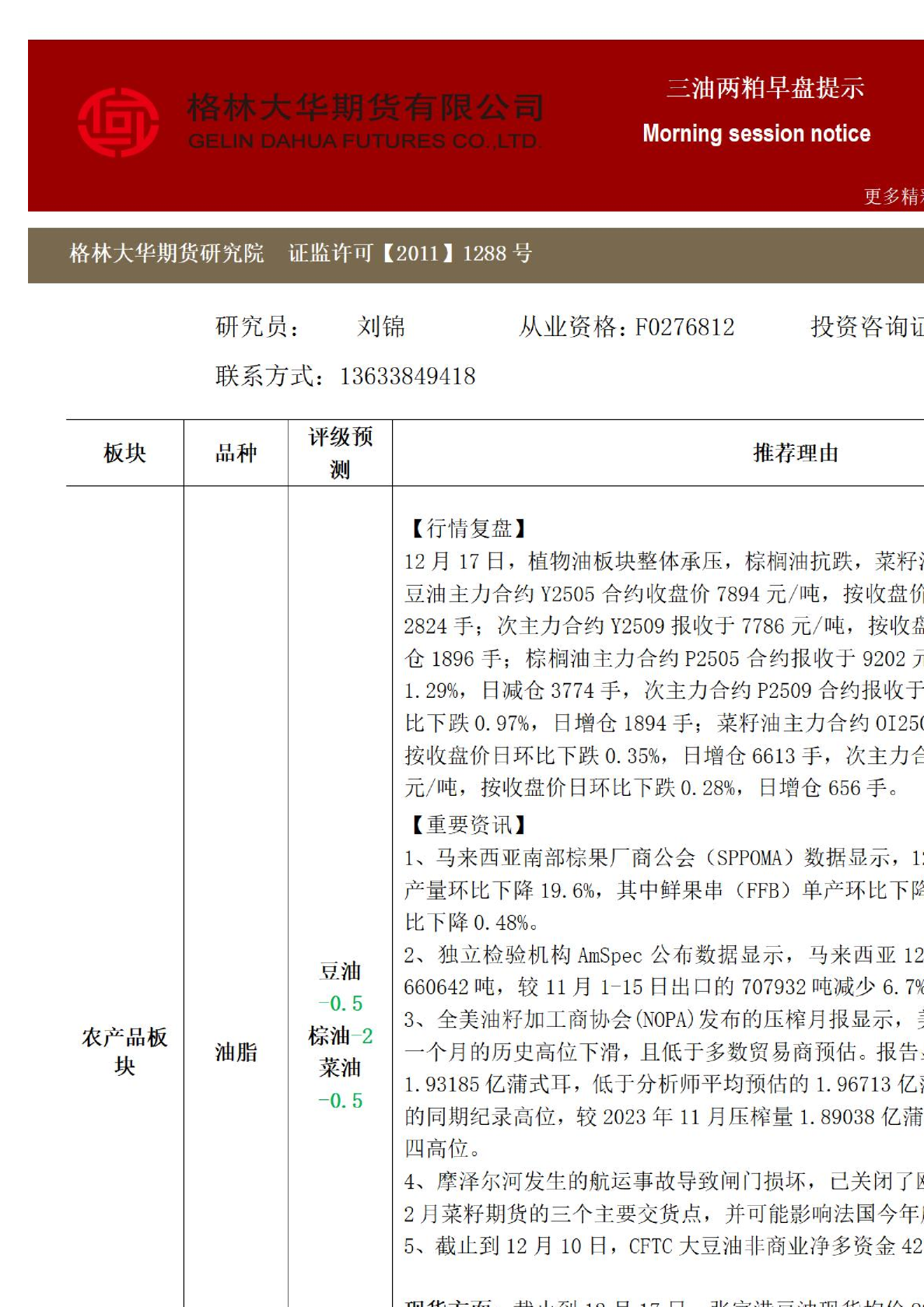Click the line starting 12月17日，植物油板块整体承压
This screenshot has height=1307, width=924.
click(663, 561)
